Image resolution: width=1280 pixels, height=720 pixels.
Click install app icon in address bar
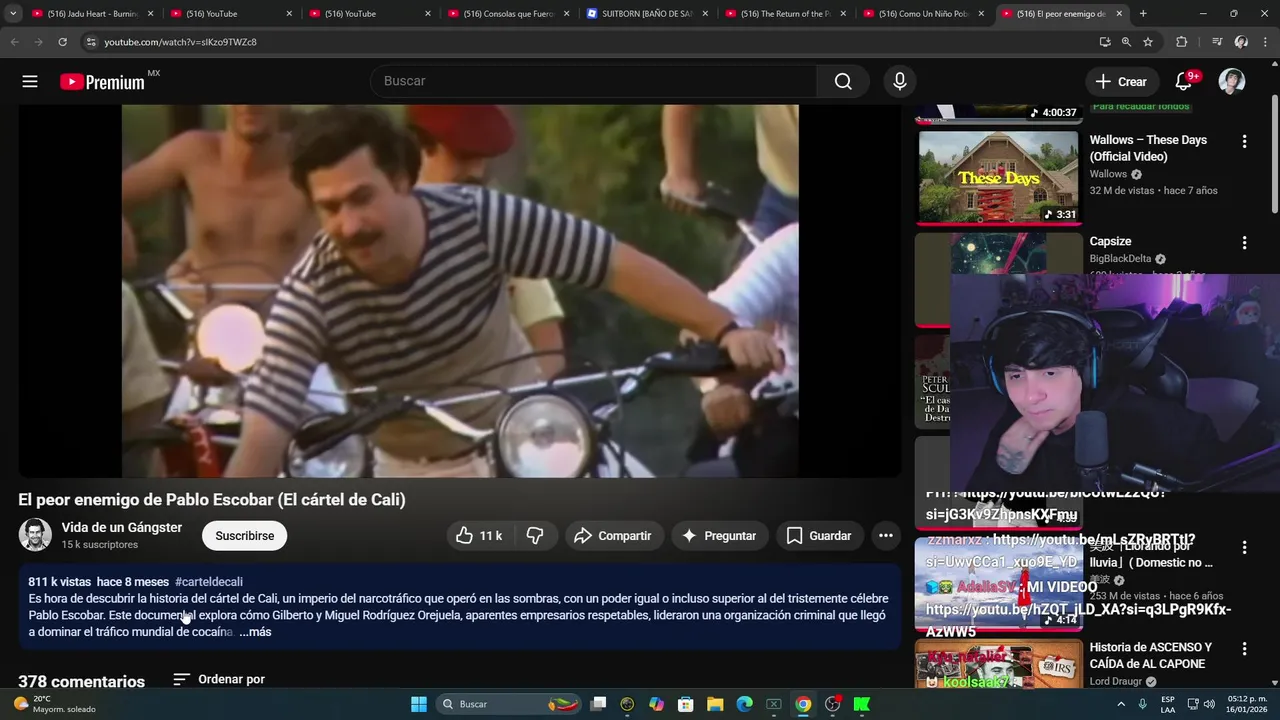1104,42
